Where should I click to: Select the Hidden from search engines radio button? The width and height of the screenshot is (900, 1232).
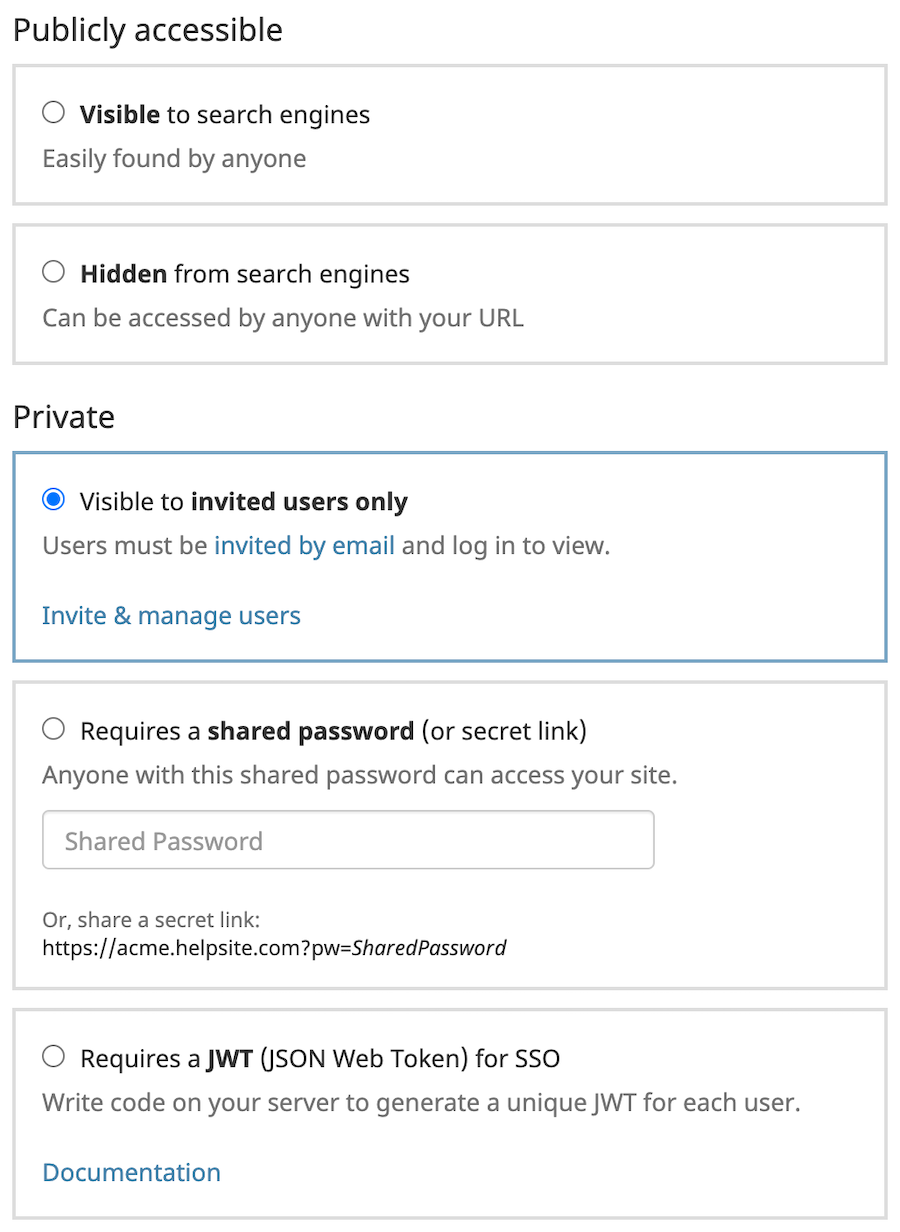pos(53,272)
